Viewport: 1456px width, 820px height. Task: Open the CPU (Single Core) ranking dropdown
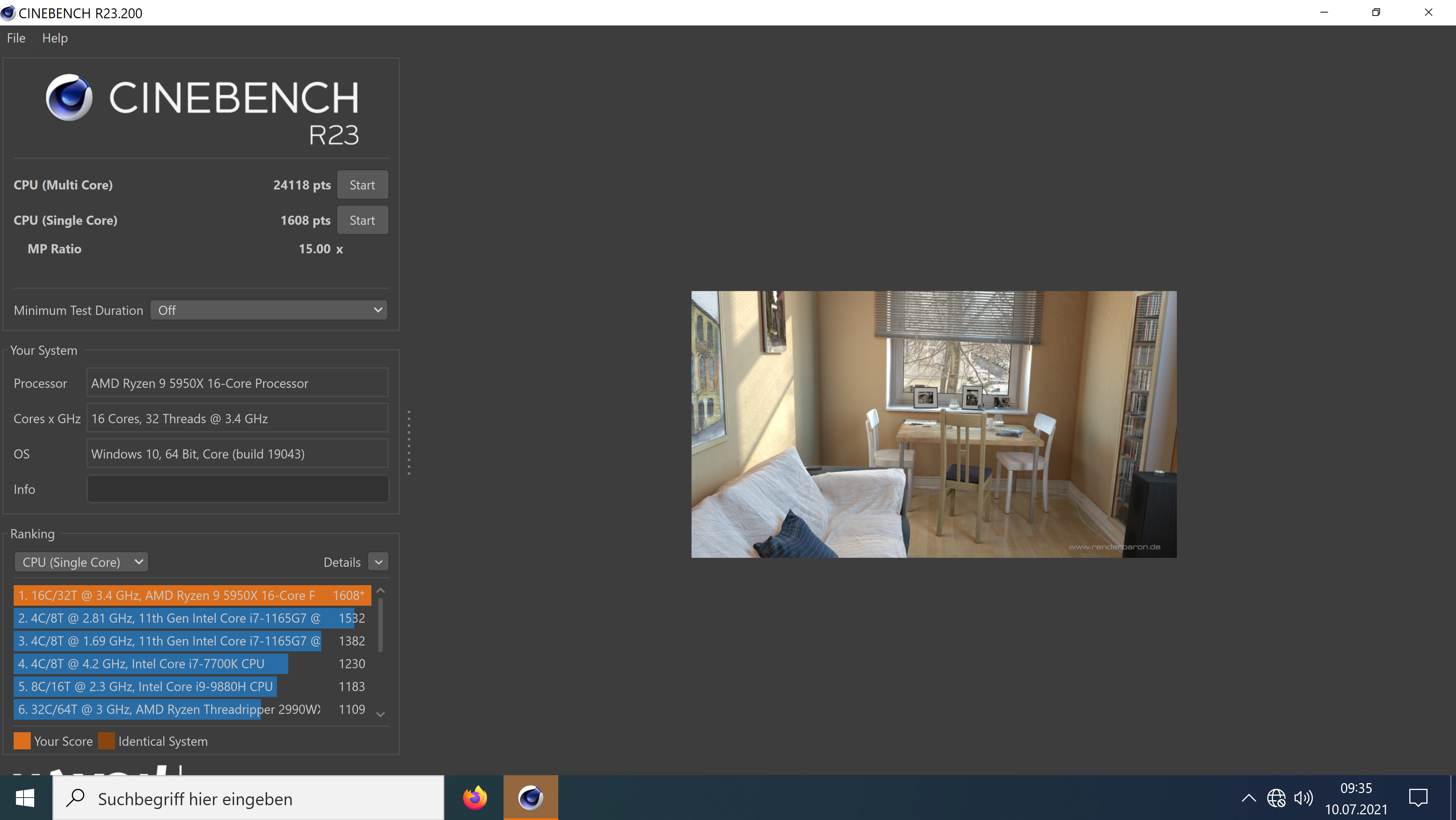[x=81, y=562]
